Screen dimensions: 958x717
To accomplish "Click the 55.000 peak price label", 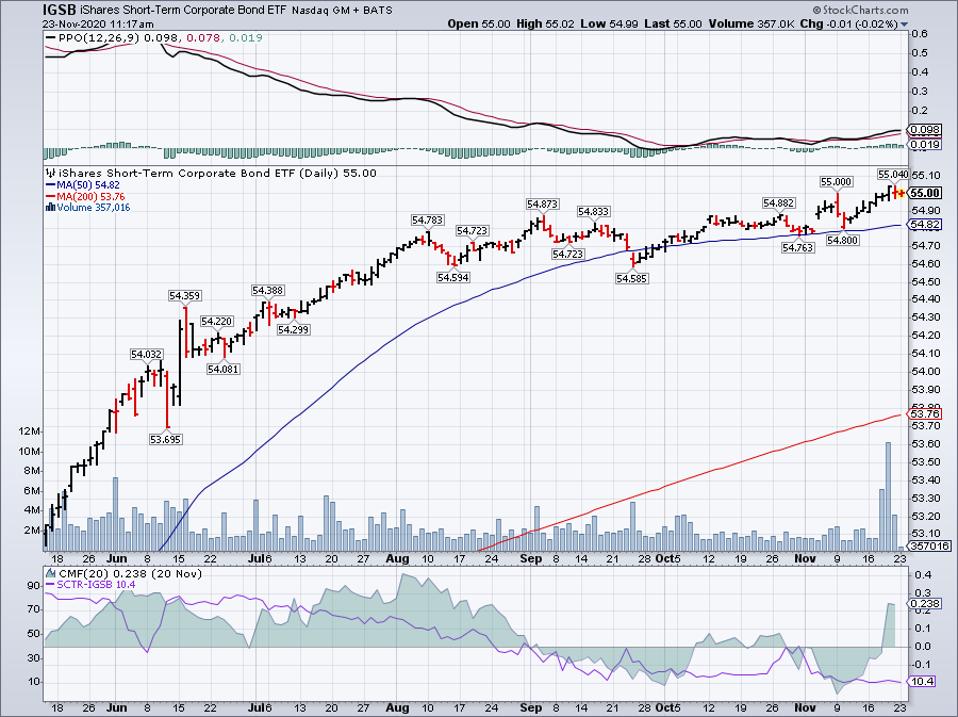I will point(836,181).
